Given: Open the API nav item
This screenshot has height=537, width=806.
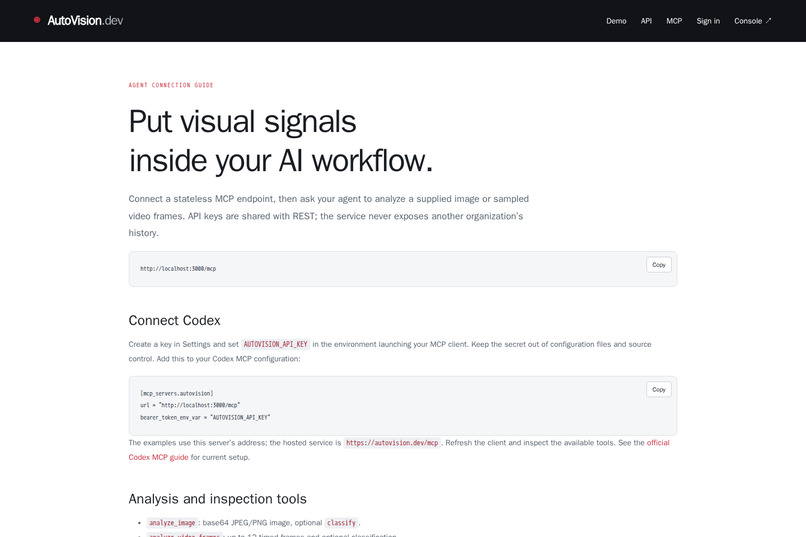Looking at the screenshot, I should 646,21.
